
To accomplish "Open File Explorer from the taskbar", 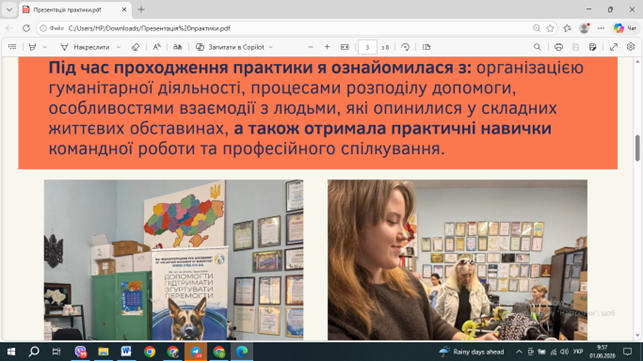I will click(x=103, y=352).
